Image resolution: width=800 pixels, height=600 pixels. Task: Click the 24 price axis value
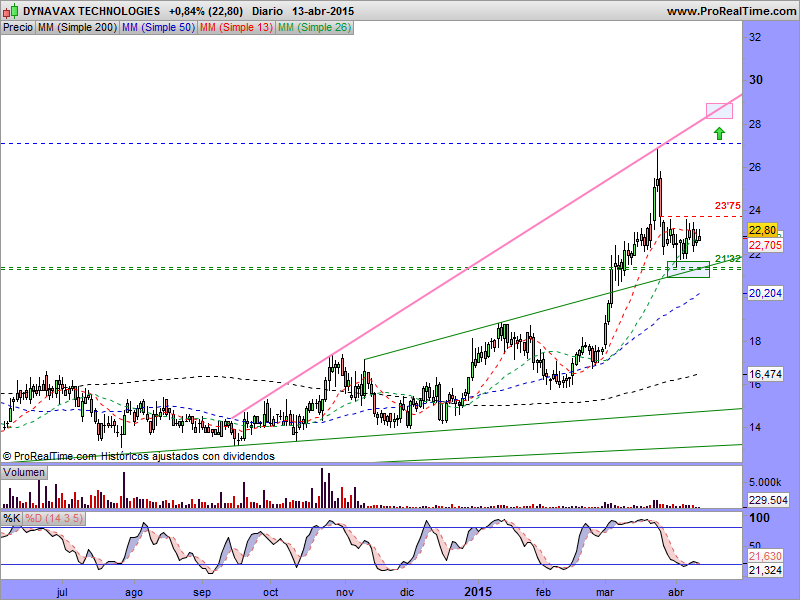click(x=755, y=210)
